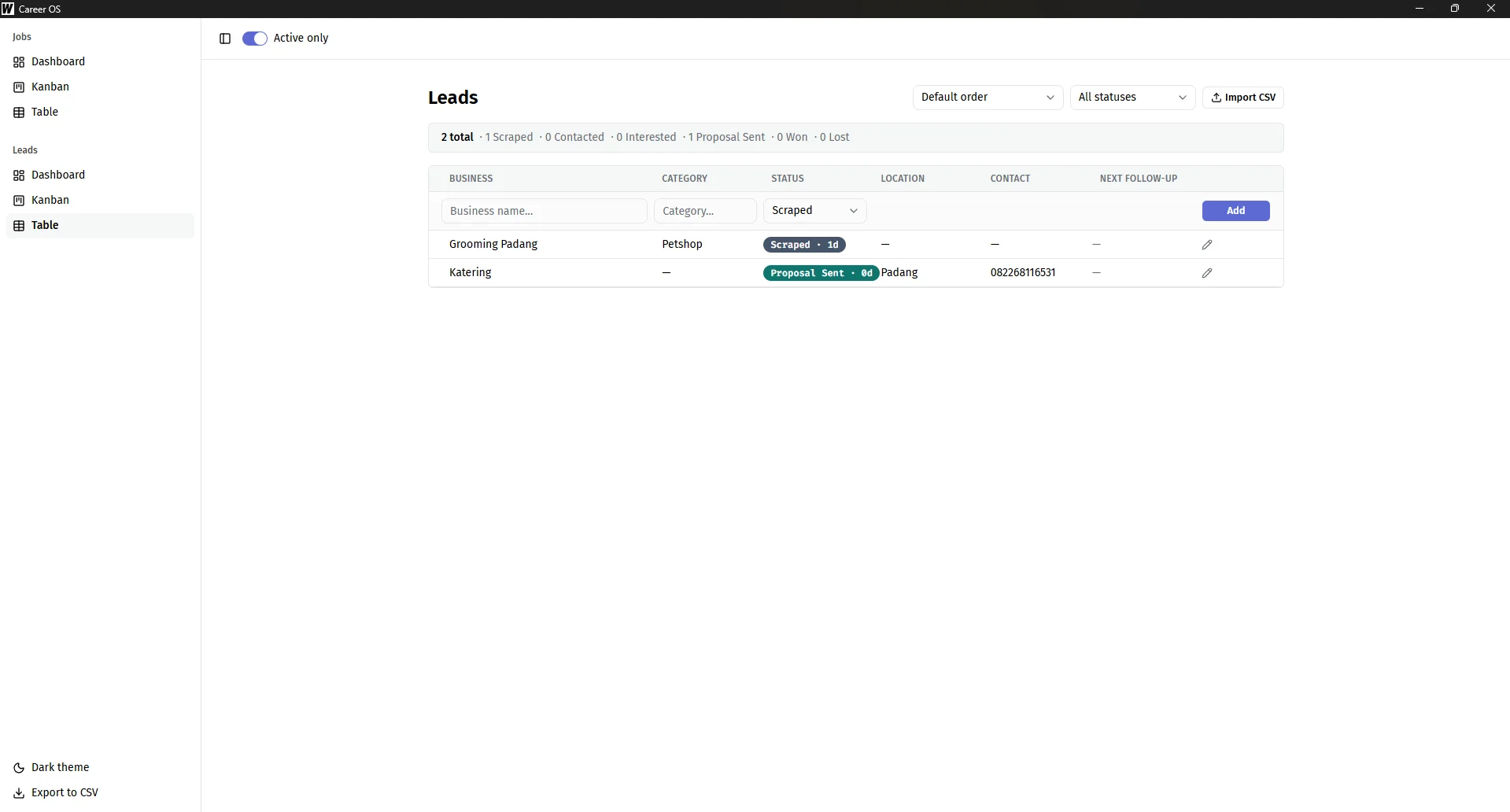Click the 1 Scraped summary count
Viewport: 1510px width, 812px height.
pos(509,137)
